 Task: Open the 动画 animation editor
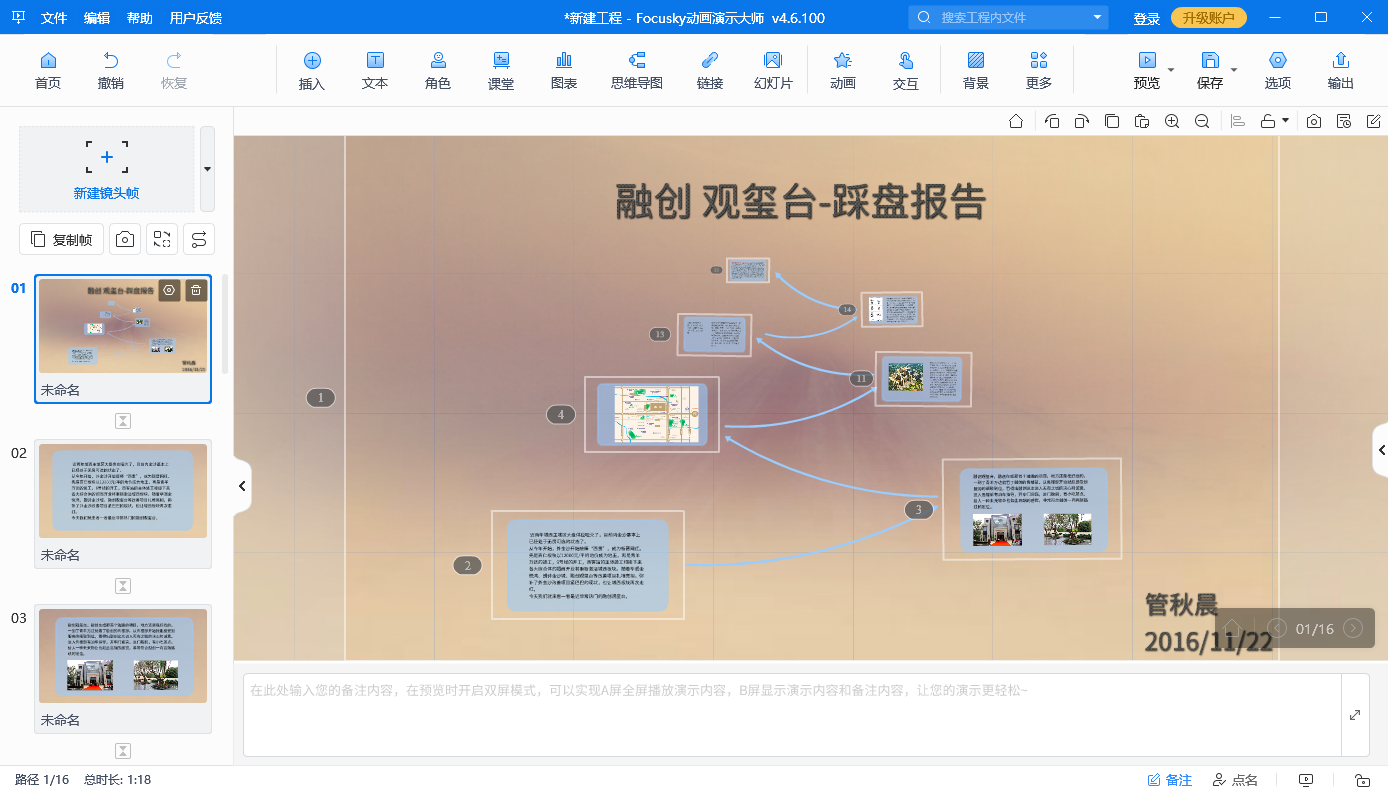point(843,70)
